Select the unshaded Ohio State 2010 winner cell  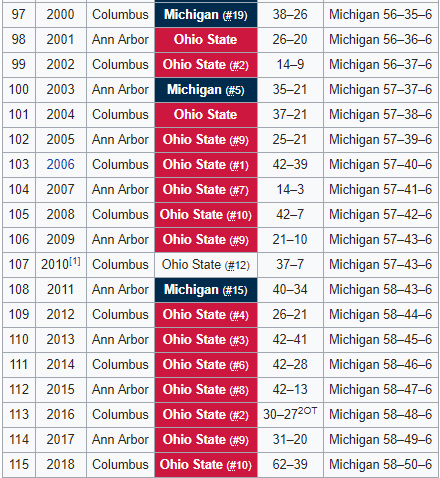(206, 265)
